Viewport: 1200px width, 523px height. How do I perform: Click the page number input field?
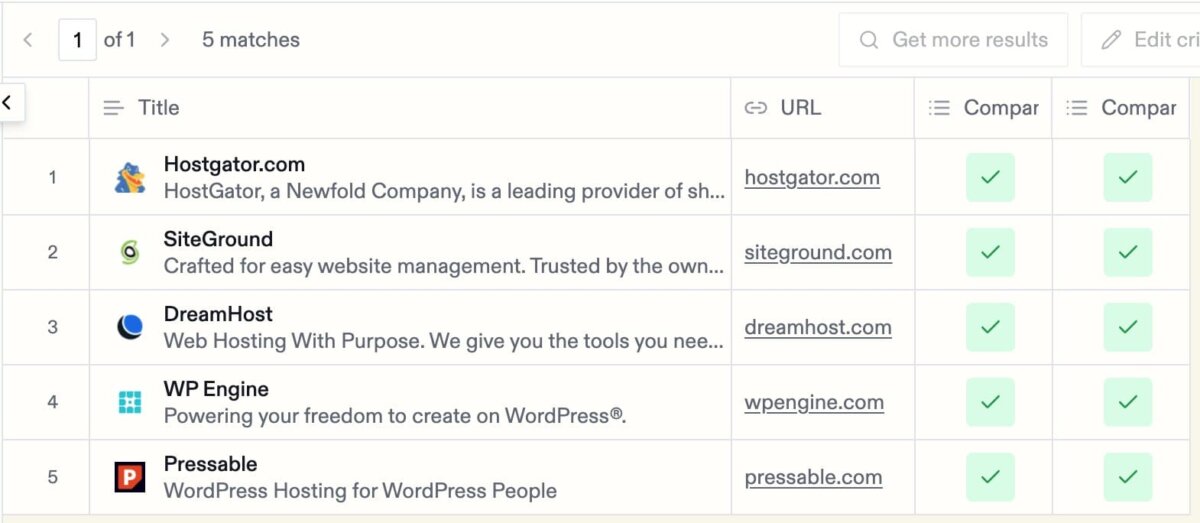(77, 40)
